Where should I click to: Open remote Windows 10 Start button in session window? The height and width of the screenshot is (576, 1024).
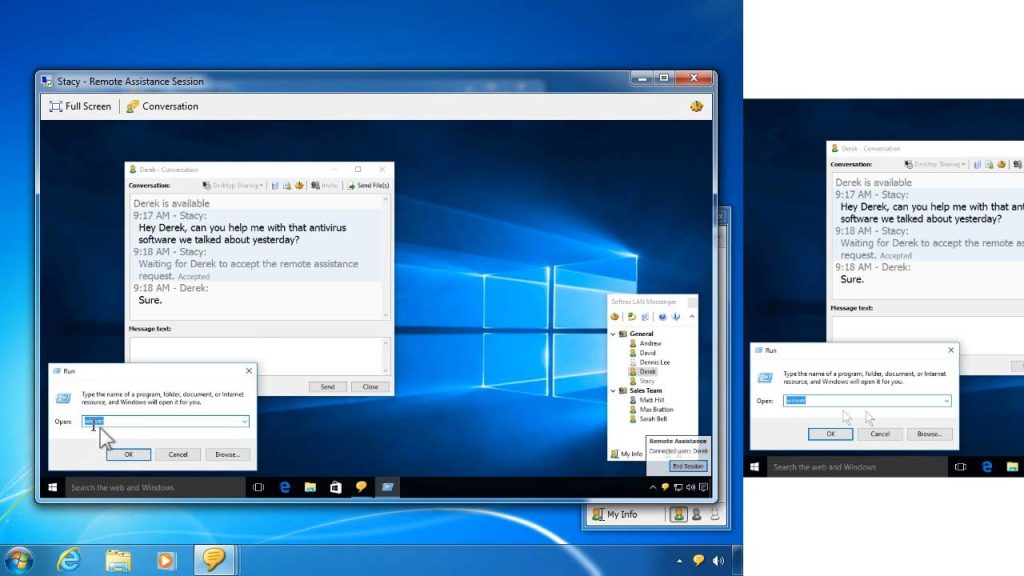tap(53, 487)
